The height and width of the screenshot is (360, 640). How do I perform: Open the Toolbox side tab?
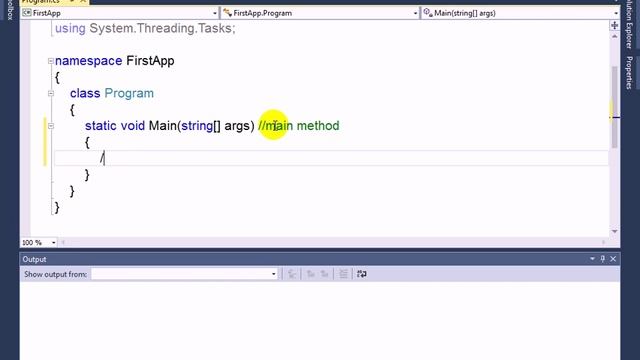pyautogui.click(x=10, y=10)
